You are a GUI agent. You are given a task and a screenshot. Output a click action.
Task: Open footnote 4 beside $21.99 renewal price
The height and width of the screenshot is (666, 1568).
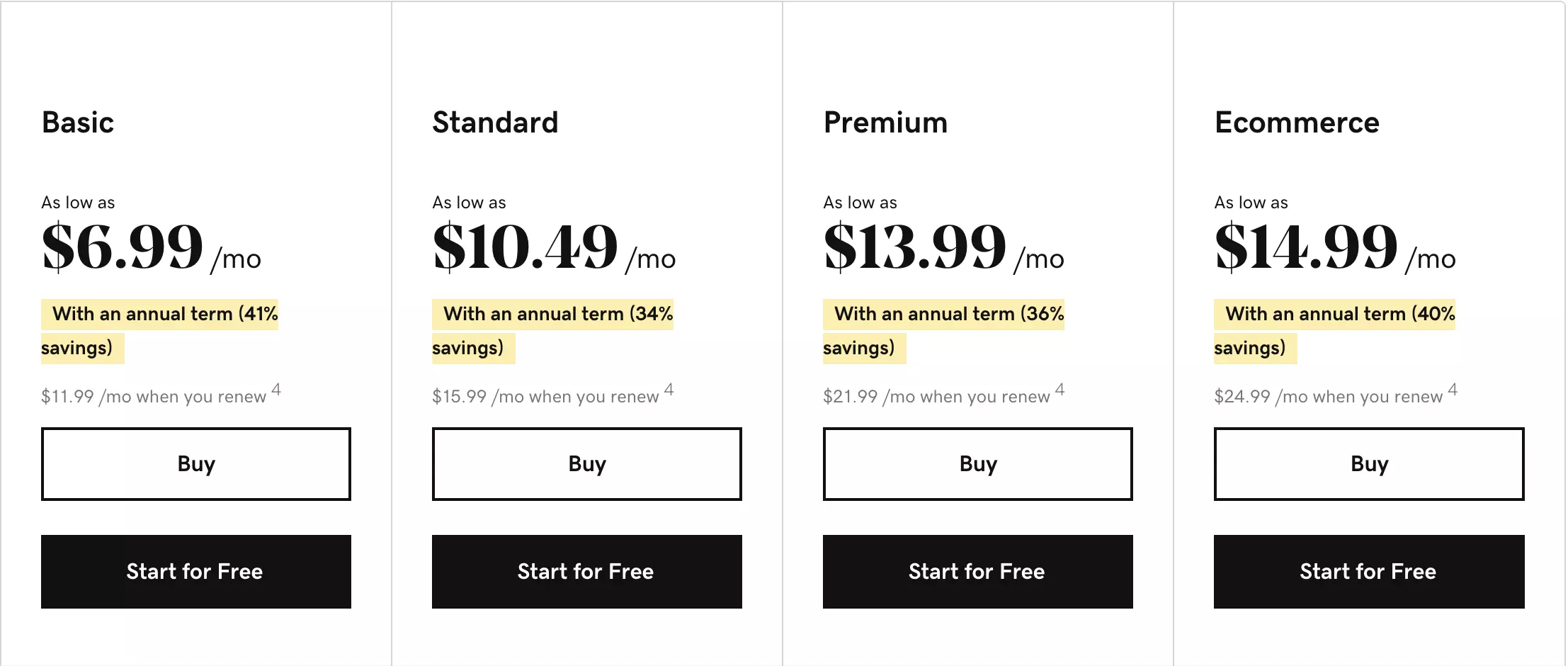coord(1059,390)
